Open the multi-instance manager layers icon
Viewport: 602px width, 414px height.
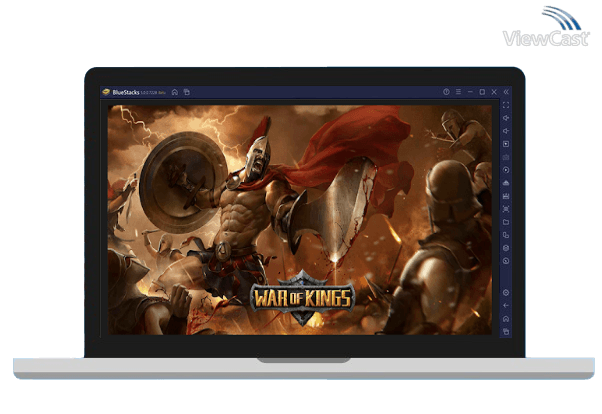(x=506, y=248)
